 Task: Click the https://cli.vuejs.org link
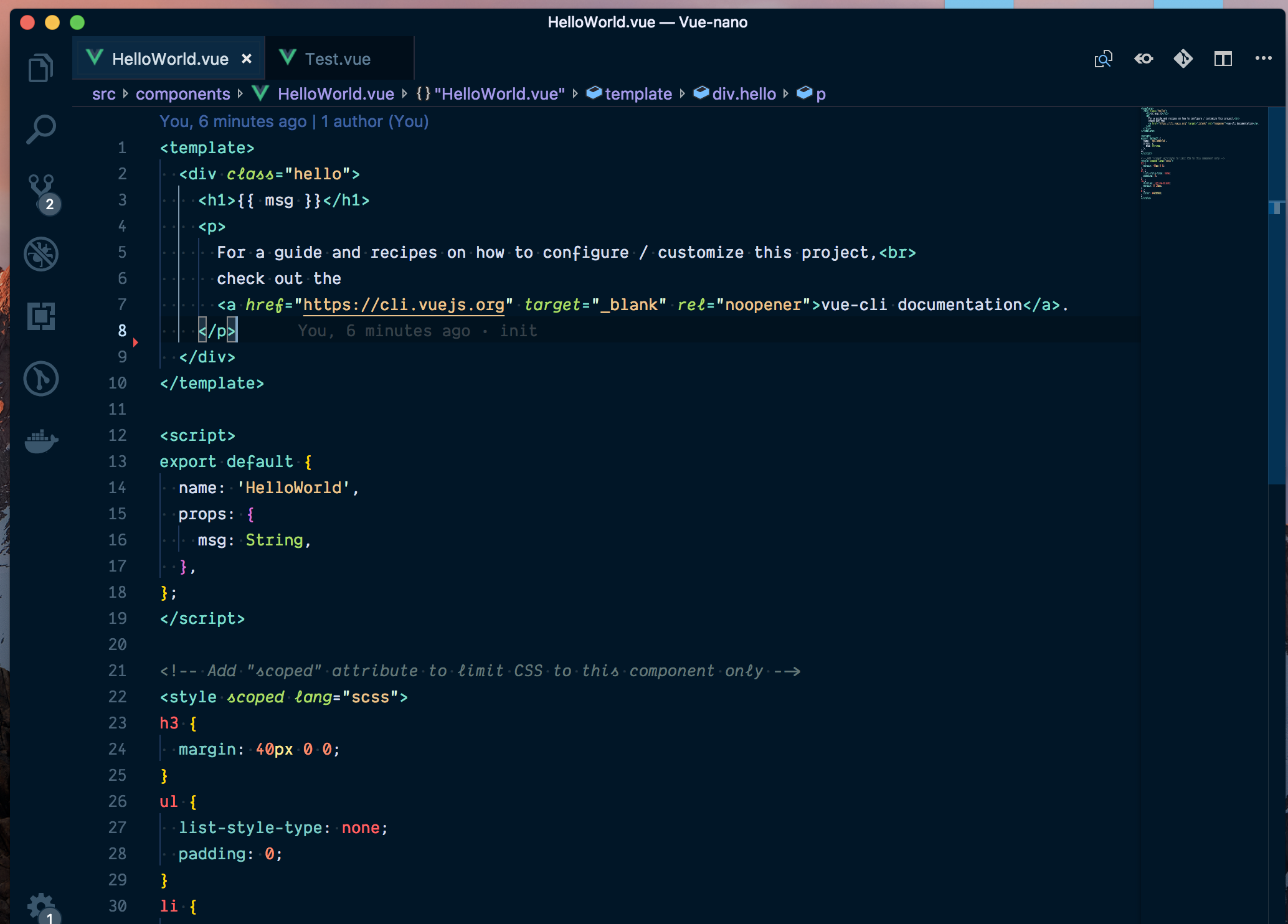point(404,304)
